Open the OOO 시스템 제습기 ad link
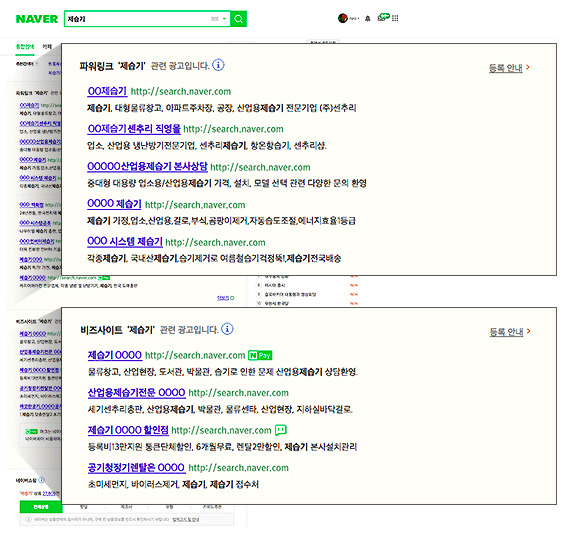The image size is (570, 533). pyautogui.click(x=125, y=241)
